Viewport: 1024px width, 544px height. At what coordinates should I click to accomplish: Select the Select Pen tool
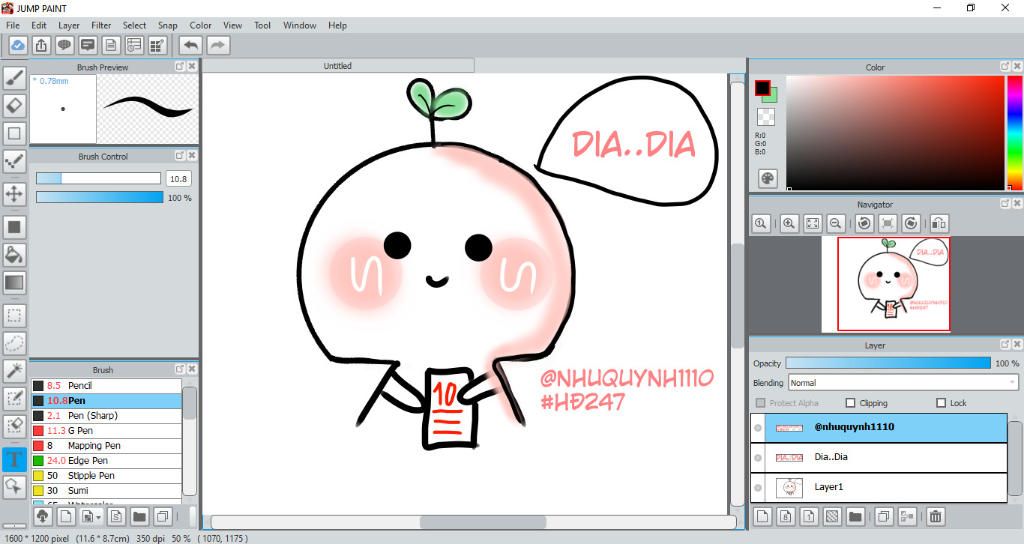coord(14,398)
